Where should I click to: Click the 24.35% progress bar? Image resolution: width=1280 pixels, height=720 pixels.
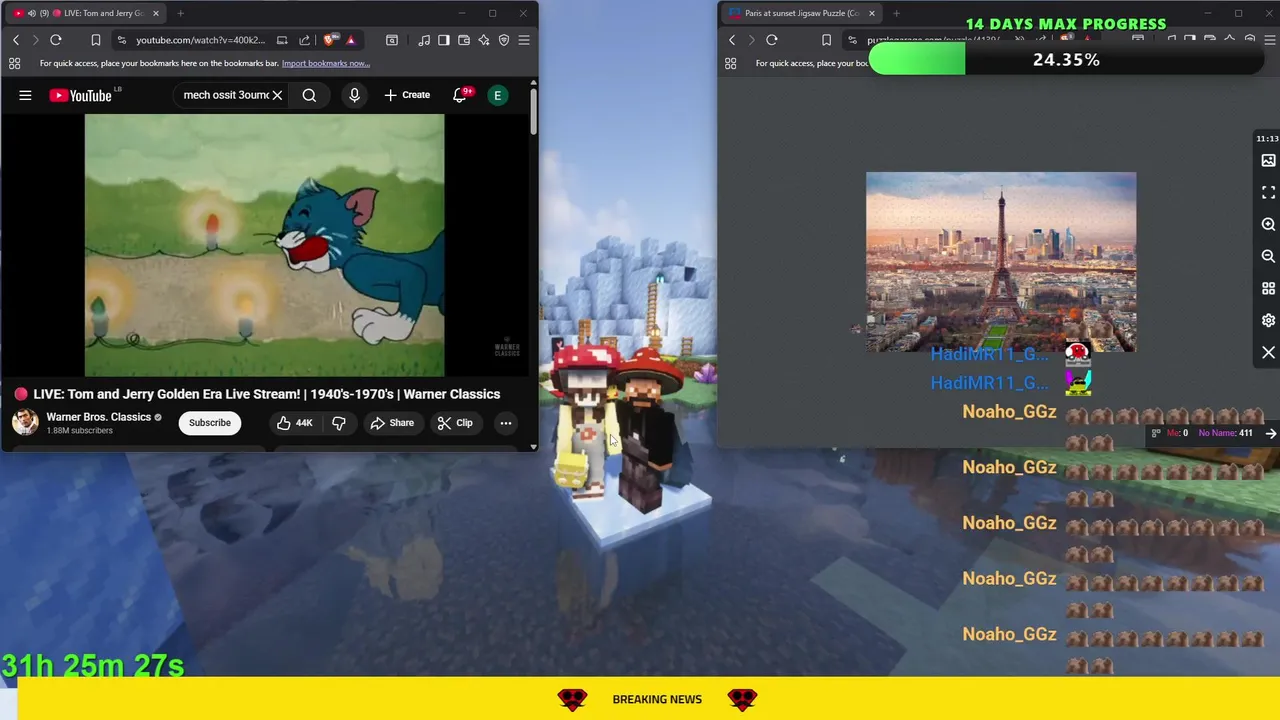pyautogui.click(x=1066, y=60)
